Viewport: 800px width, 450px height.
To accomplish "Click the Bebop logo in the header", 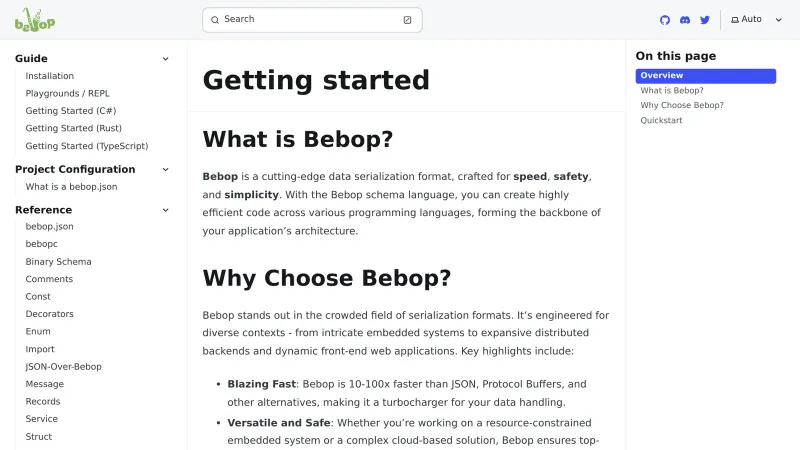I will coord(35,19).
